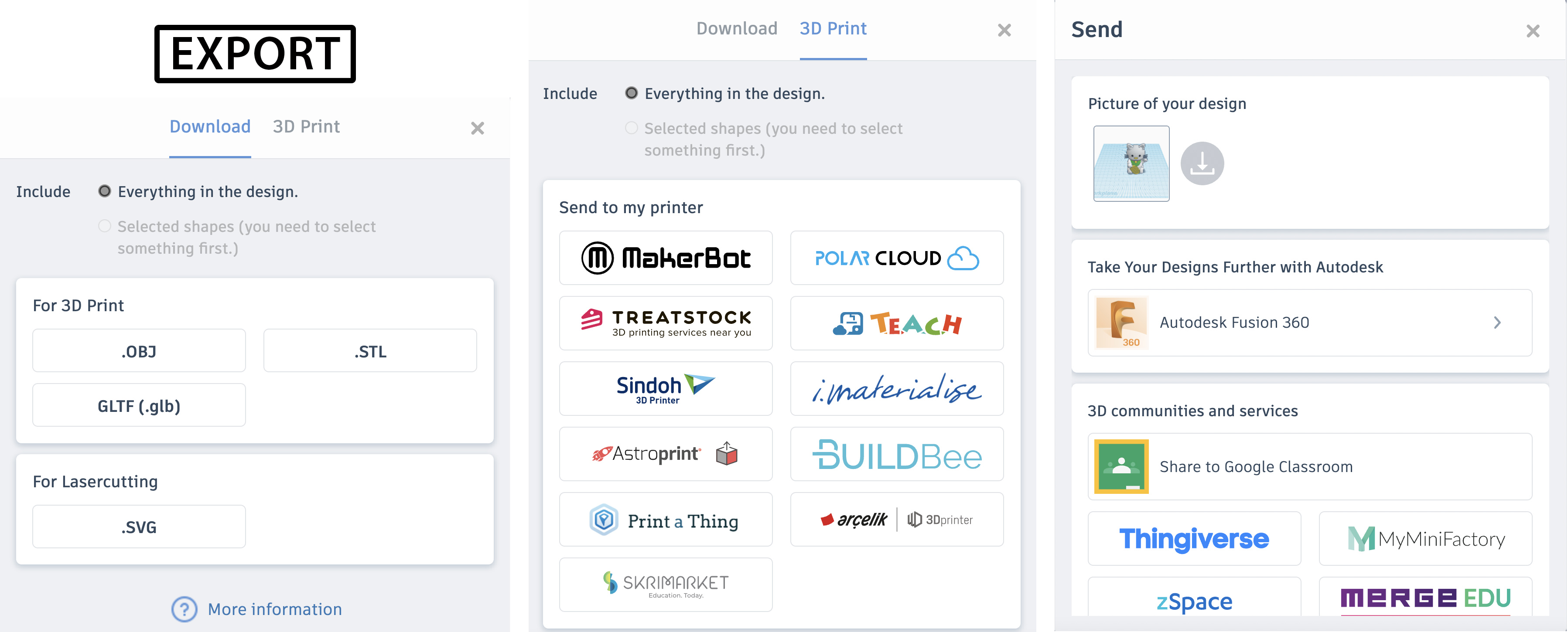1568x632 pixels.
Task: Click the MakerBot printer logo
Action: [665, 257]
